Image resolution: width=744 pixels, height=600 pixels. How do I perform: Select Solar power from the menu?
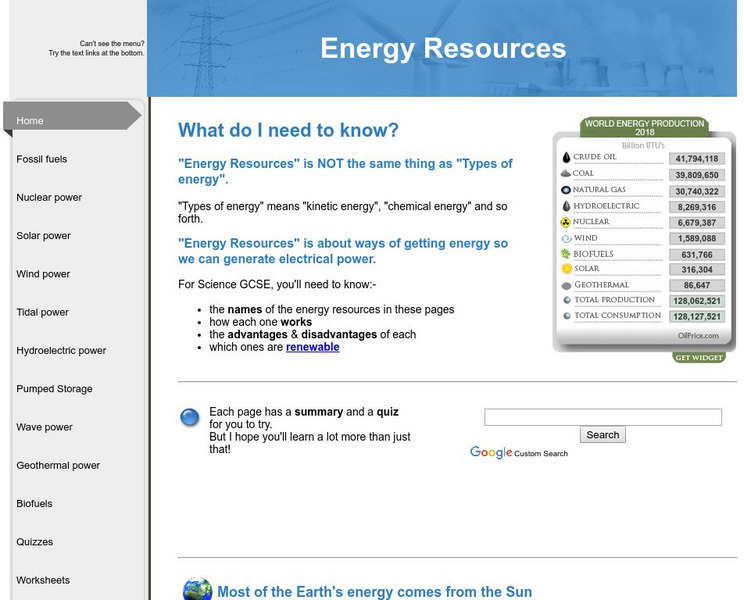(x=44, y=236)
